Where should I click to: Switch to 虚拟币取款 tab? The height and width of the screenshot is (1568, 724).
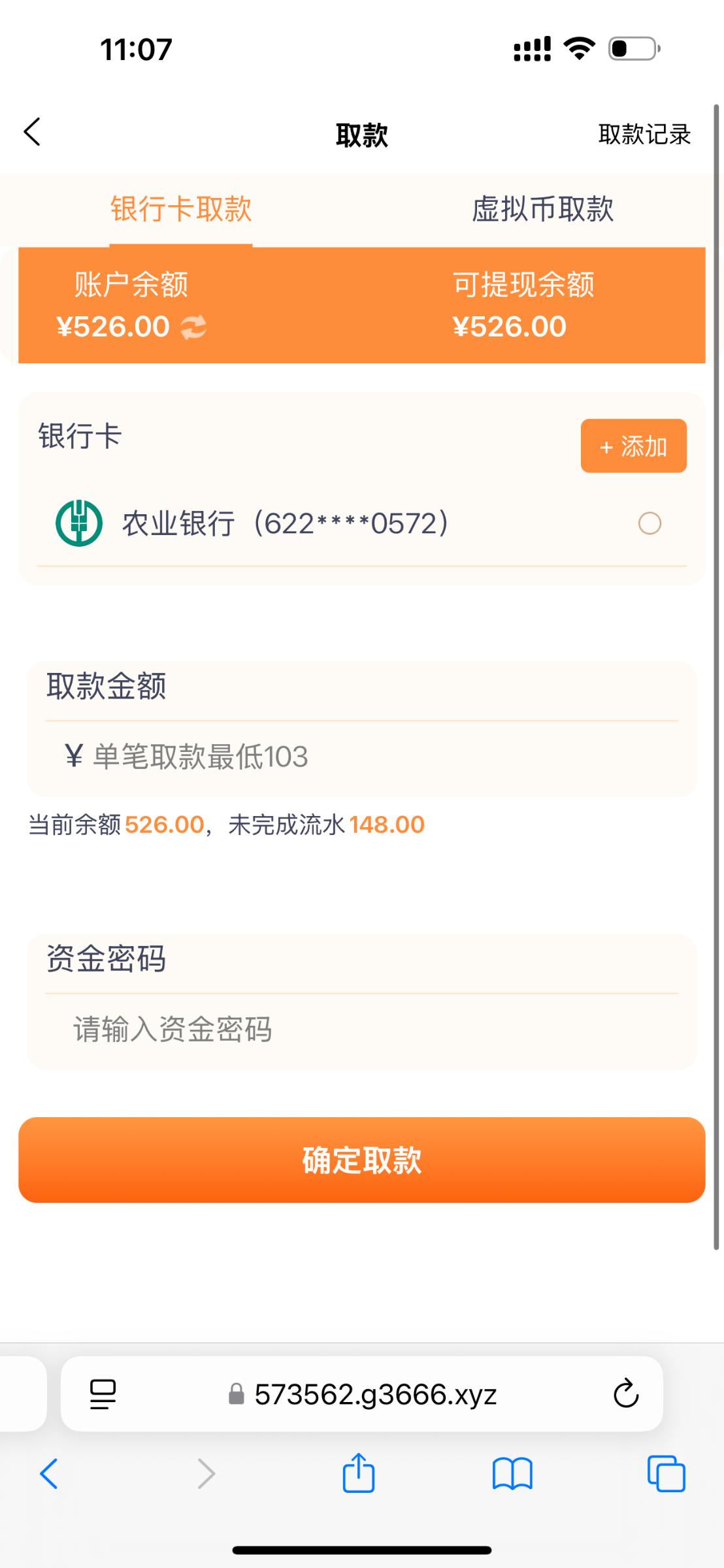click(542, 210)
